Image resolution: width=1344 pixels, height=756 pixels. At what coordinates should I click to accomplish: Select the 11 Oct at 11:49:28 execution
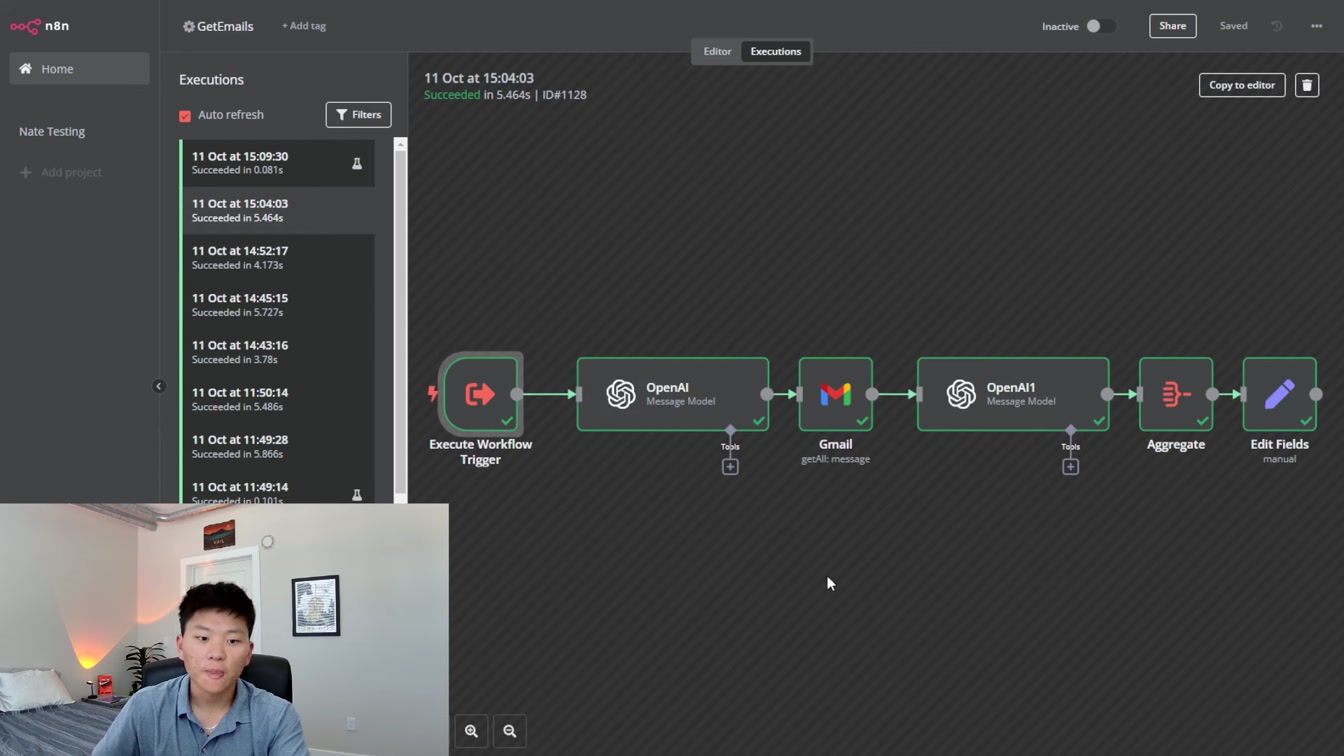pos(278,446)
